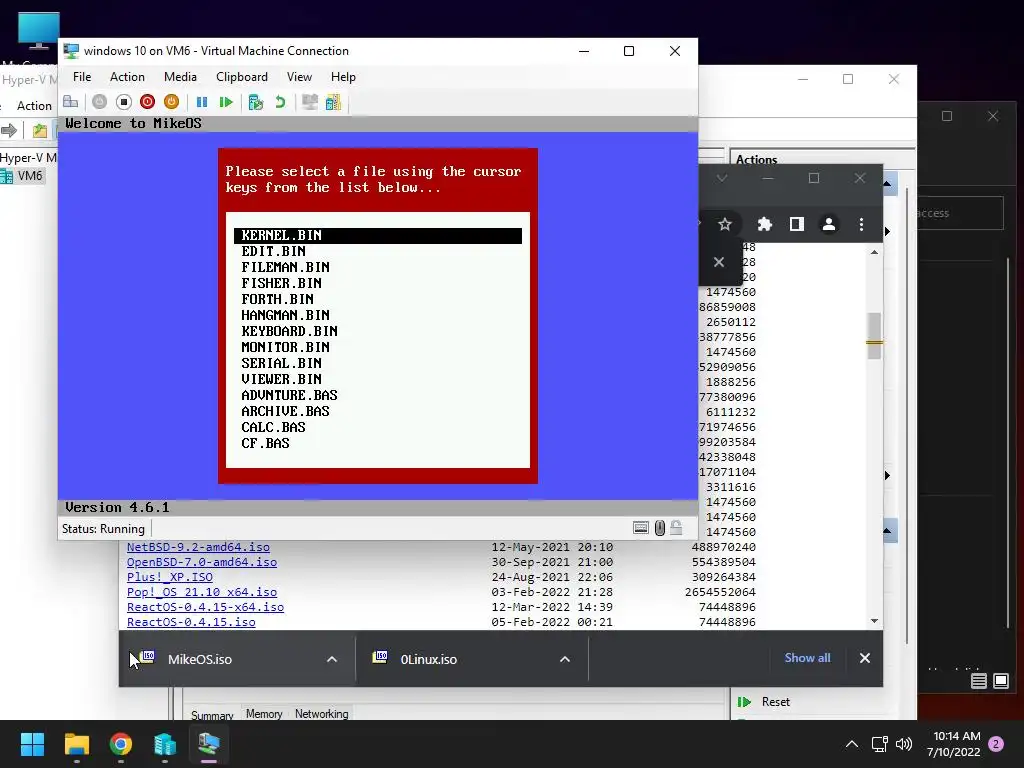Viewport: 1024px width, 768px height.
Task: Expand options chevron for MikeOS.iso download
Action: click(x=332, y=659)
